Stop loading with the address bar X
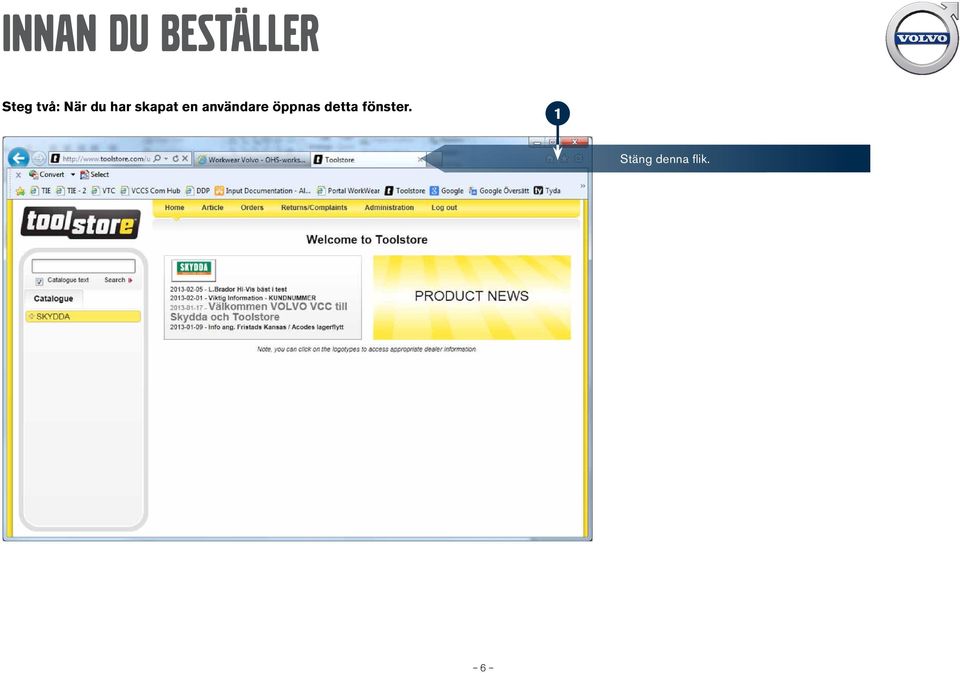 coord(185,159)
